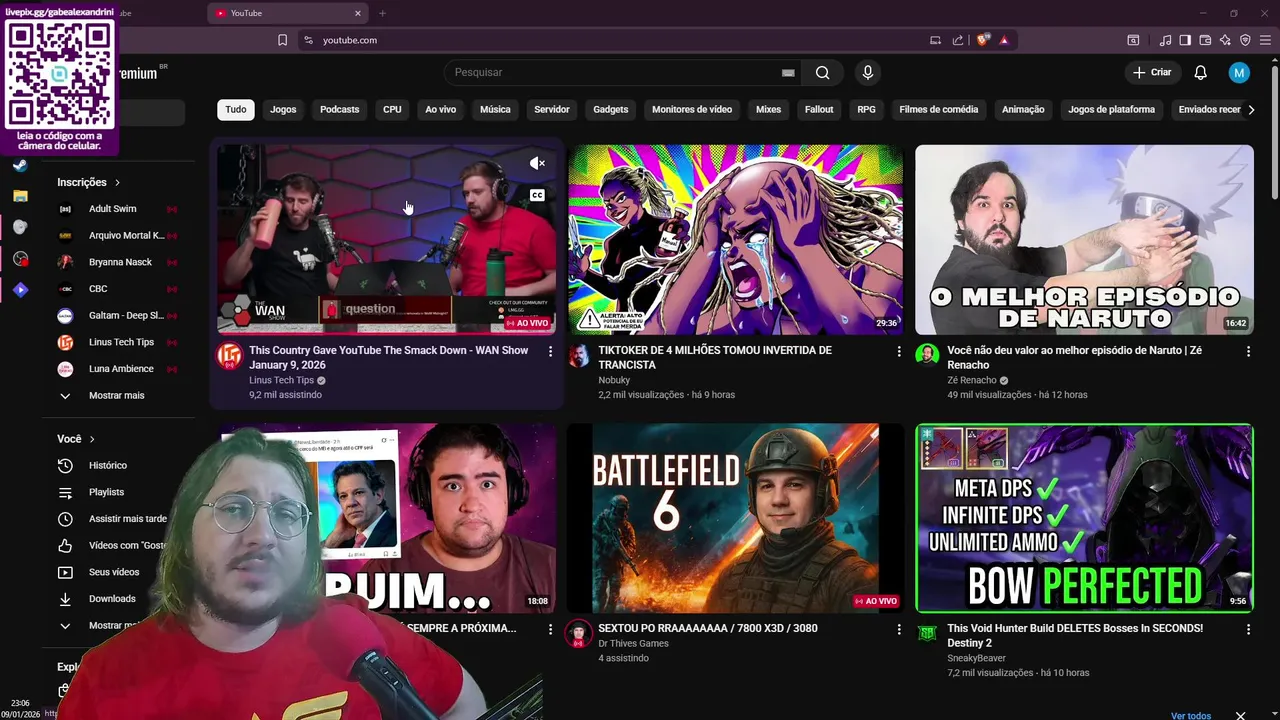The width and height of the screenshot is (1280, 720).
Task: Toggle the browser sidebar panel icon
Action: [1185, 40]
